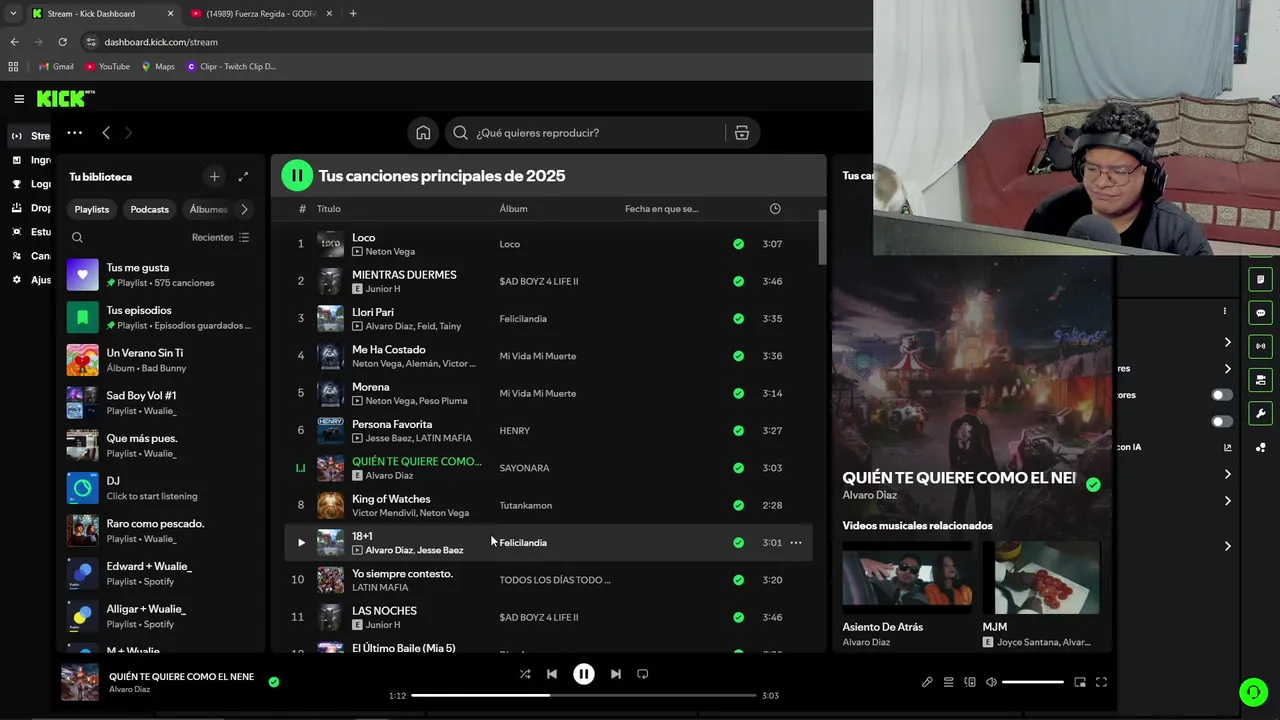Open Kick wrench tools icon

[x=1260, y=413]
